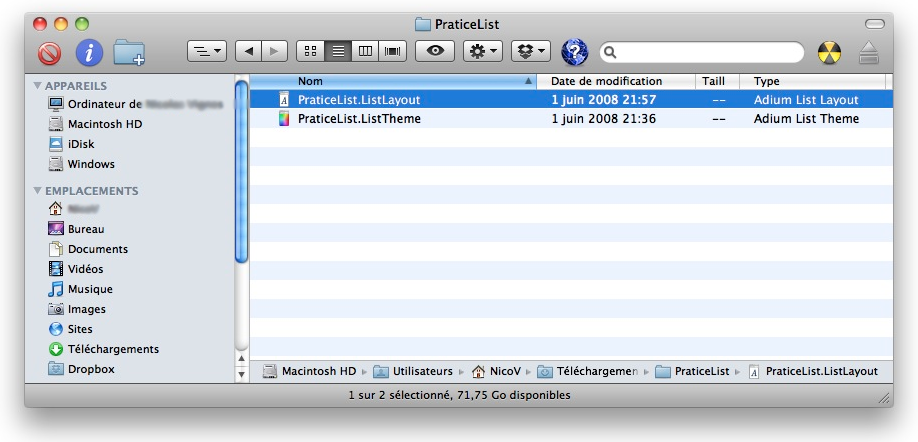918x442 pixels.
Task: Switch to Cover Flow view mode
Action: (393, 50)
